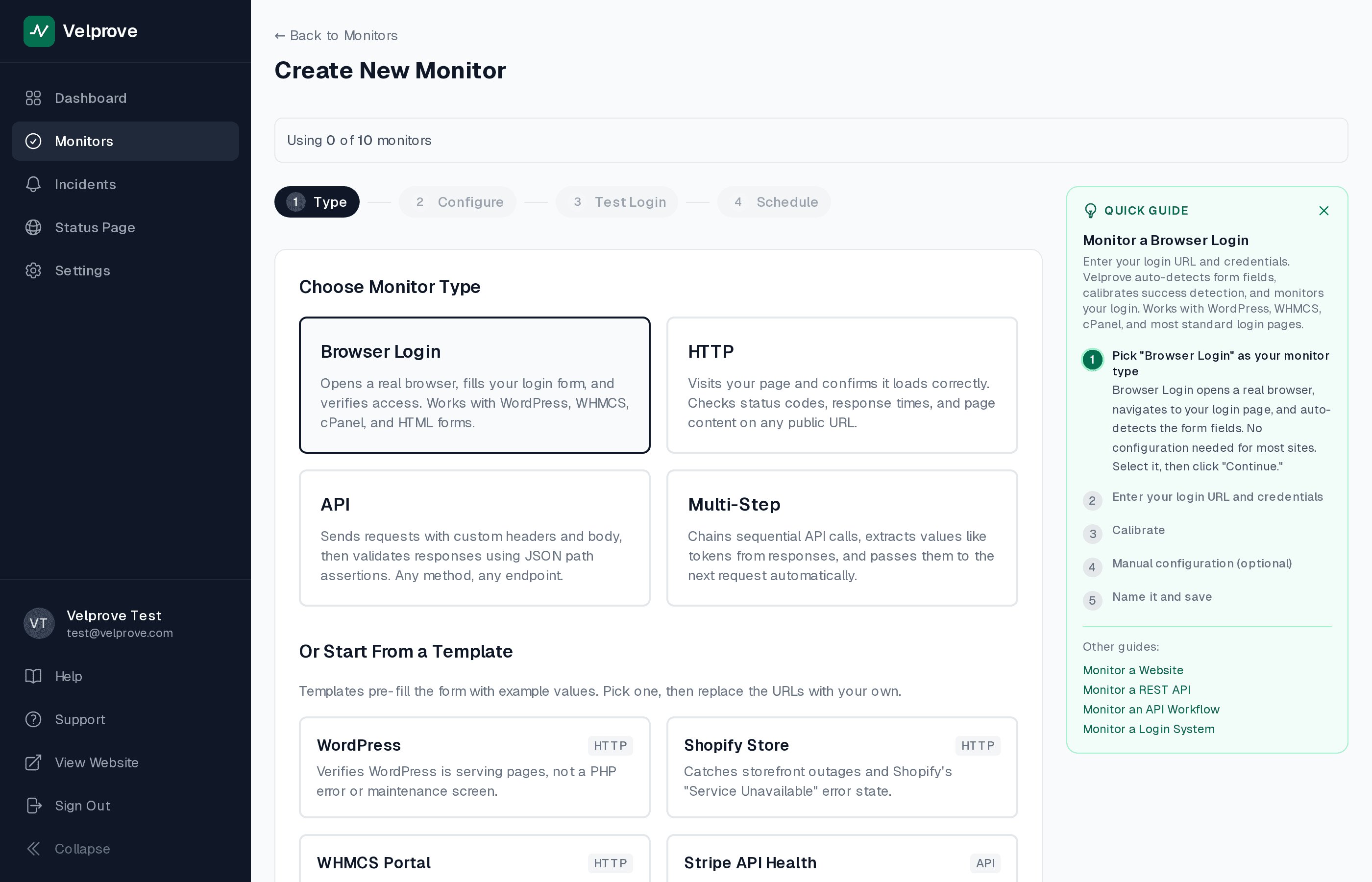Click the Velprove brand name

(100, 31)
